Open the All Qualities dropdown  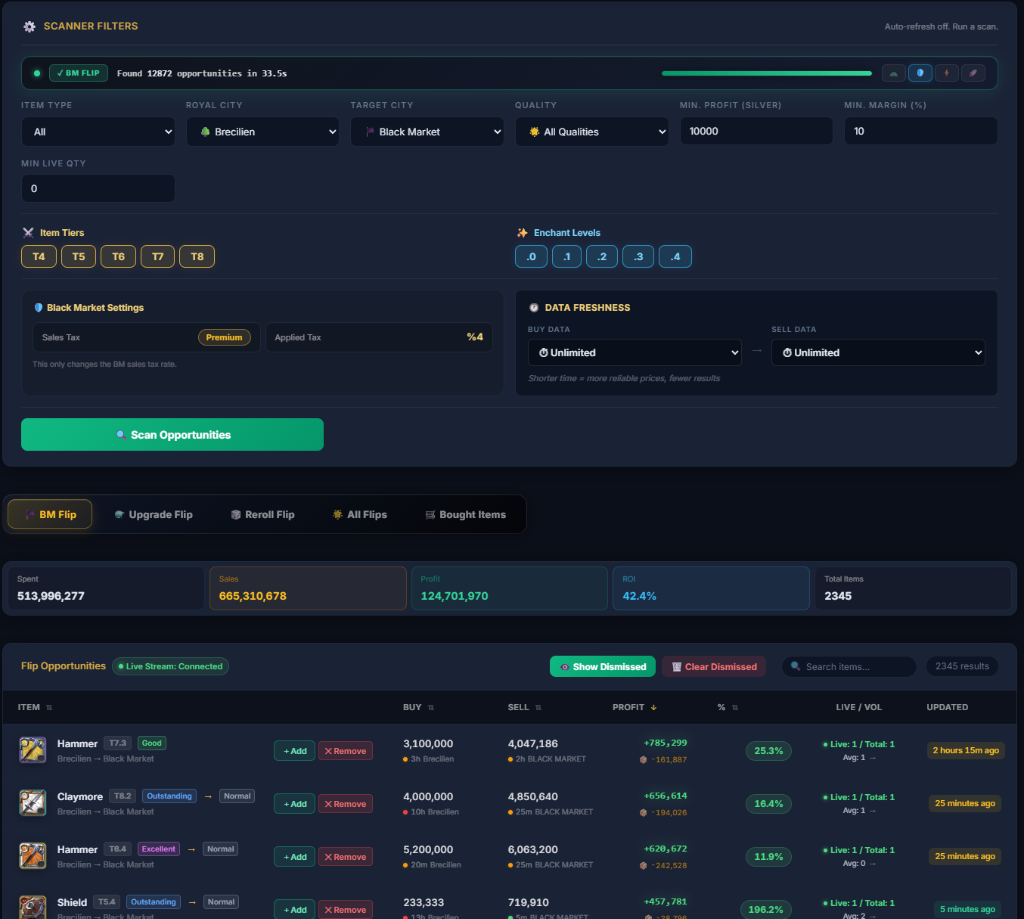592,132
